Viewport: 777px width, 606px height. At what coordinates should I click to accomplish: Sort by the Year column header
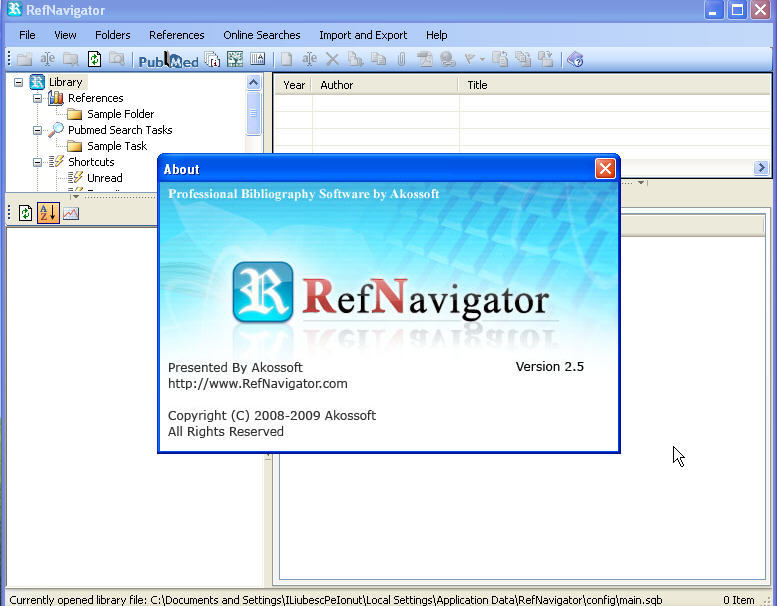(x=294, y=85)
